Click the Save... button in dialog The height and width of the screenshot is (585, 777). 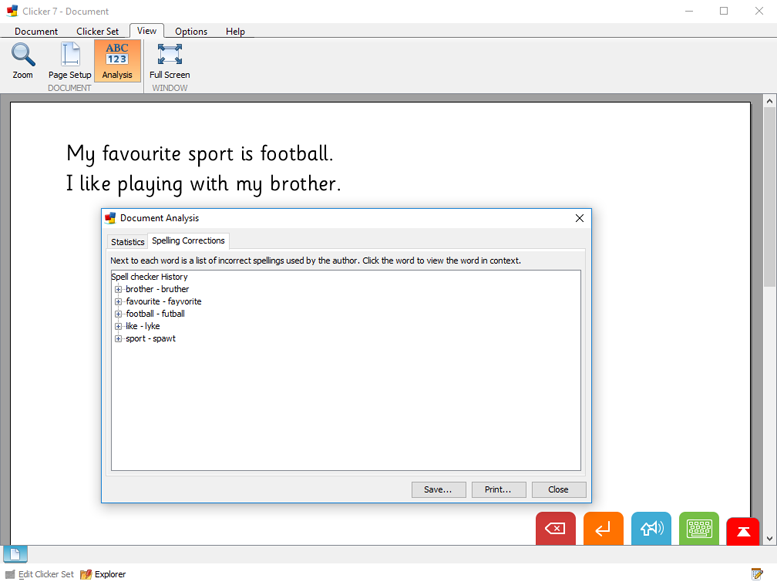[438, 490]
